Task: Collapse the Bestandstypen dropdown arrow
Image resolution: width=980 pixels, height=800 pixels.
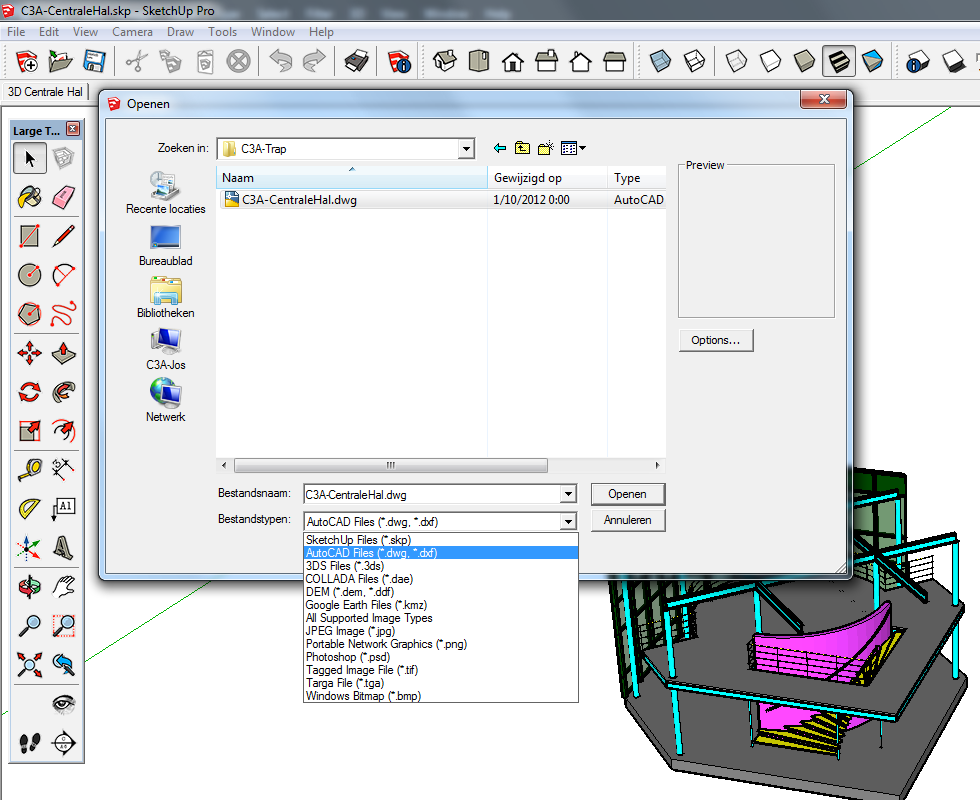Action: coord(568,521)
